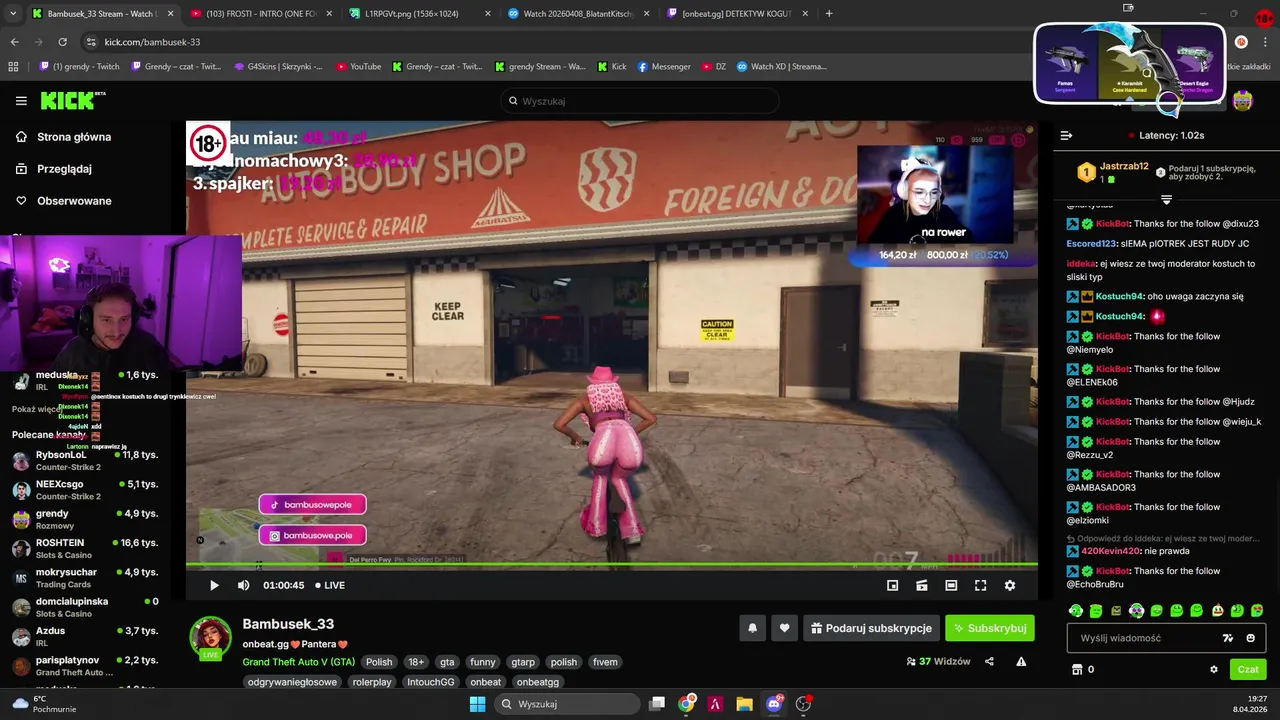Switch to the onbeat.gg DETEKTYW KOGUT tab
Screen dimensions: 1280x720
pyautogui.click(x=735, y=14)
